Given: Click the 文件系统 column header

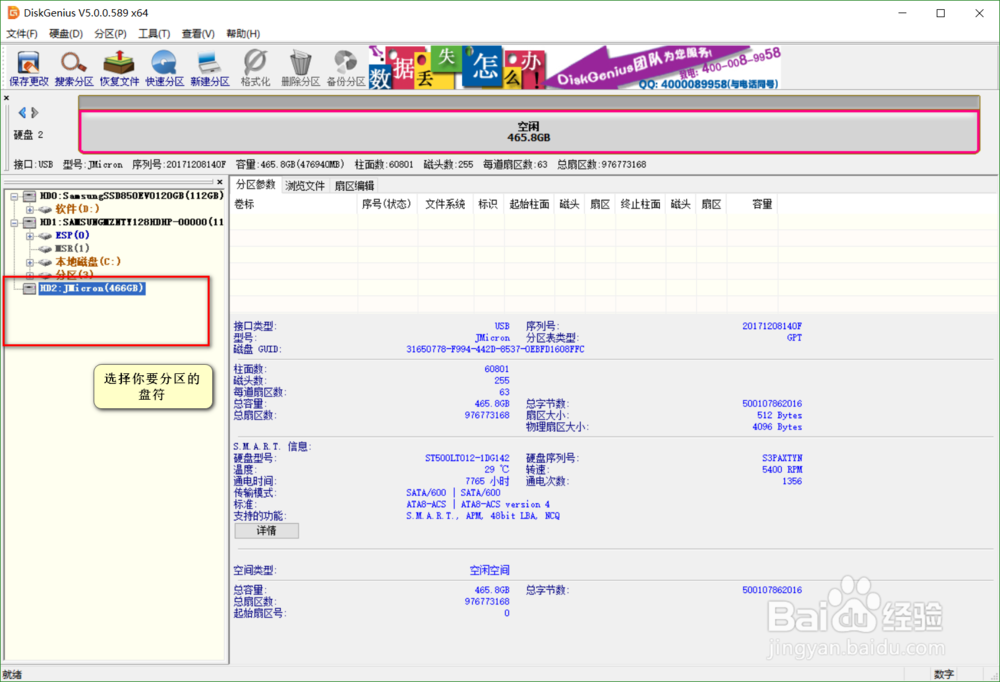Looking at the screenshot, I should pos(445,204).
